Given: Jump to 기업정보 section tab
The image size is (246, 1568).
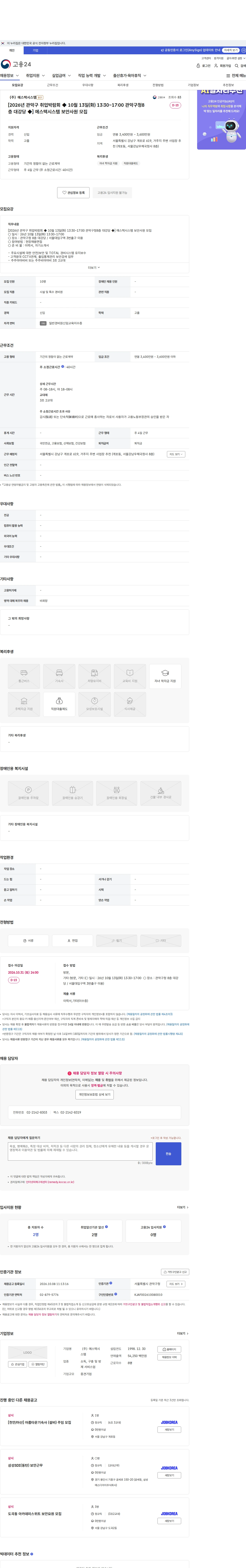Looking at the screenshot, I should [x=193, y=85].
